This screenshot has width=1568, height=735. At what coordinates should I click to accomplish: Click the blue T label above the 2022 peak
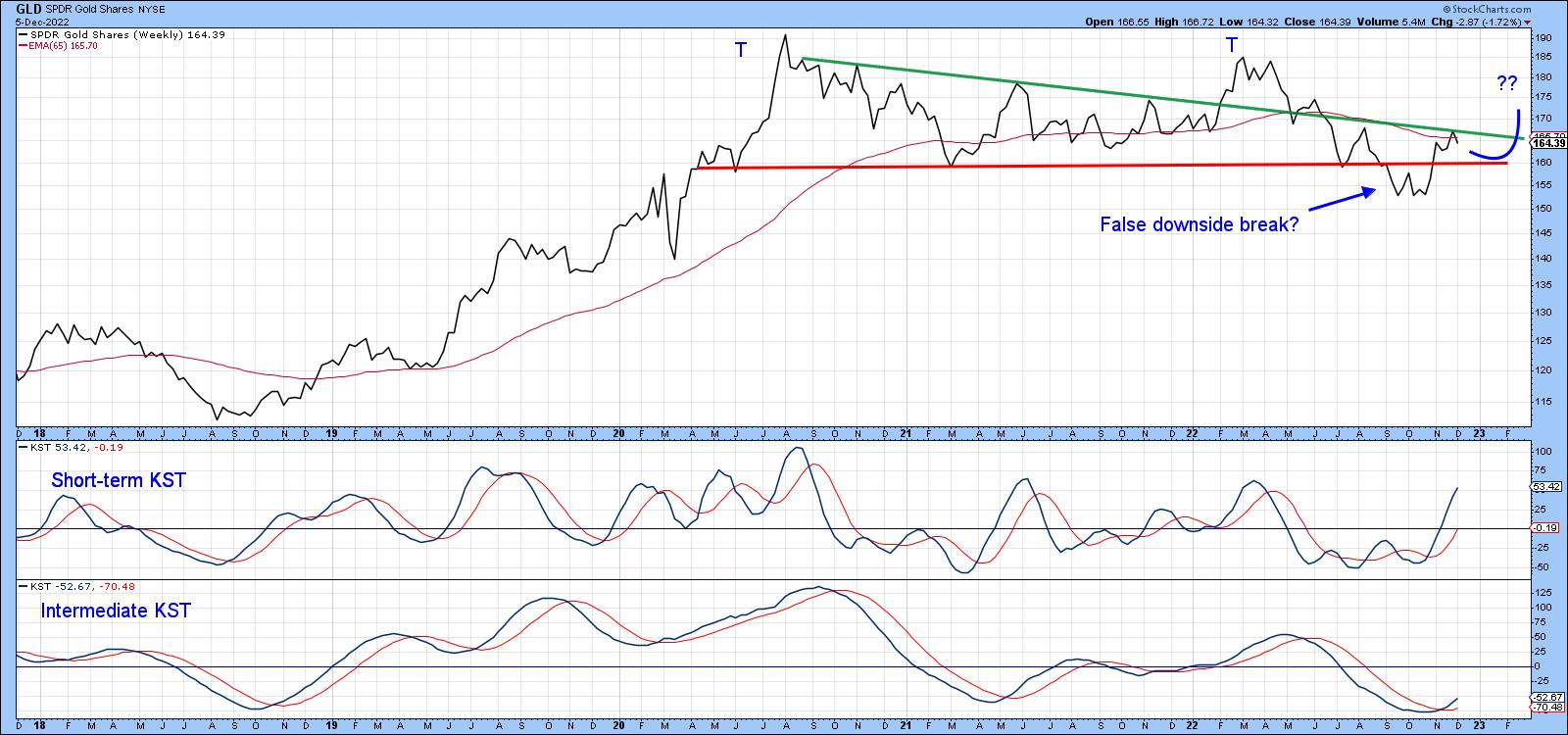click(x=1232, y=45)
